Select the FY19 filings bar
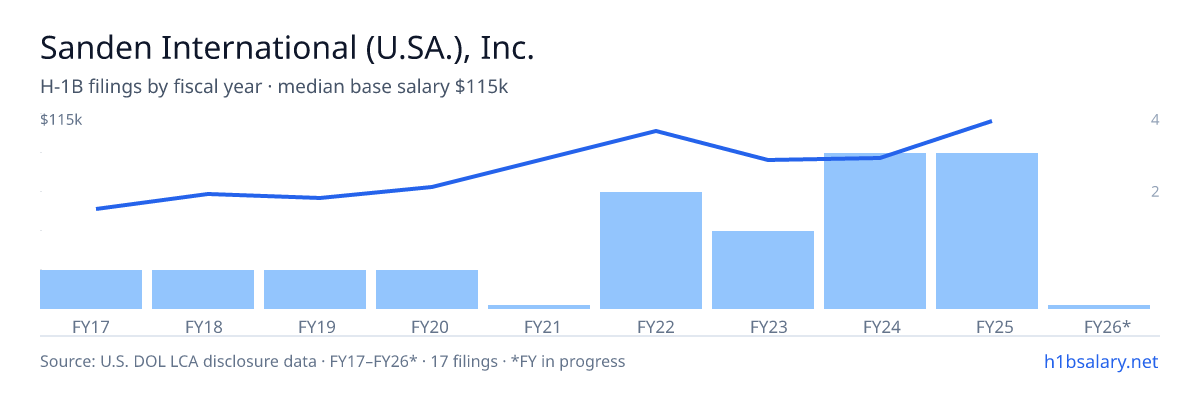This screenshot has width=1200, height=400. point(315,289)
